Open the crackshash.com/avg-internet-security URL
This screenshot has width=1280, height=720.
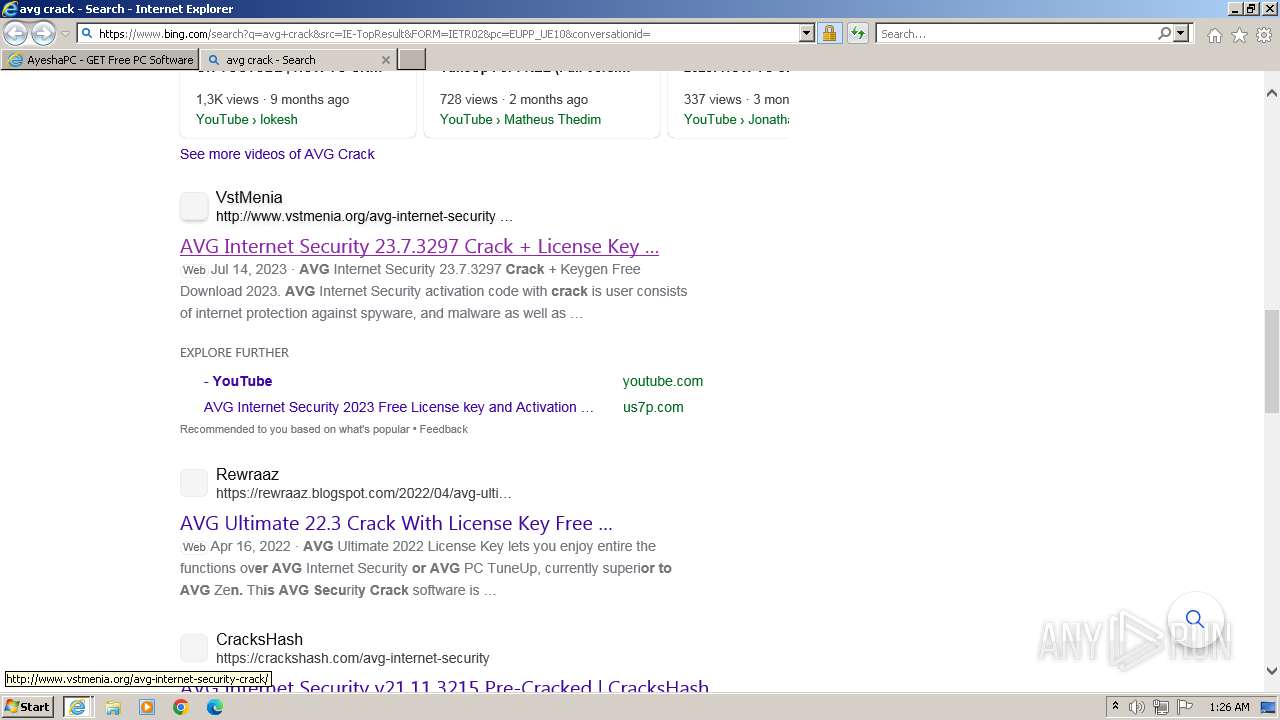[x=353, y=658]
